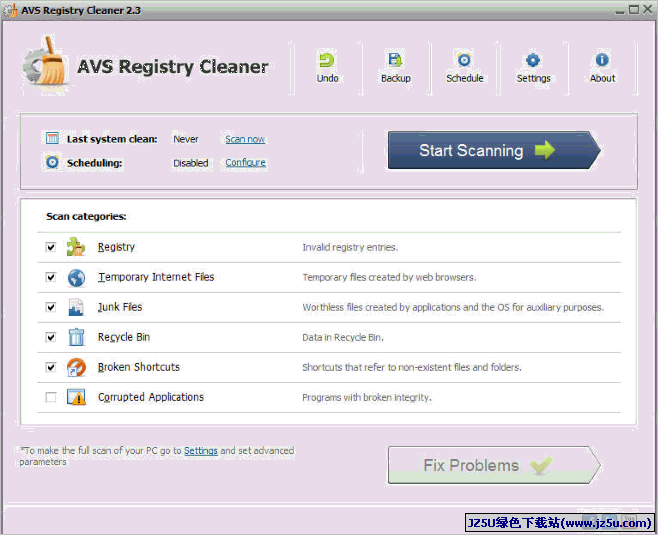Uncheck Temporary Internet Files checkbox
658x535 pixels.
(x=51, y=277)
